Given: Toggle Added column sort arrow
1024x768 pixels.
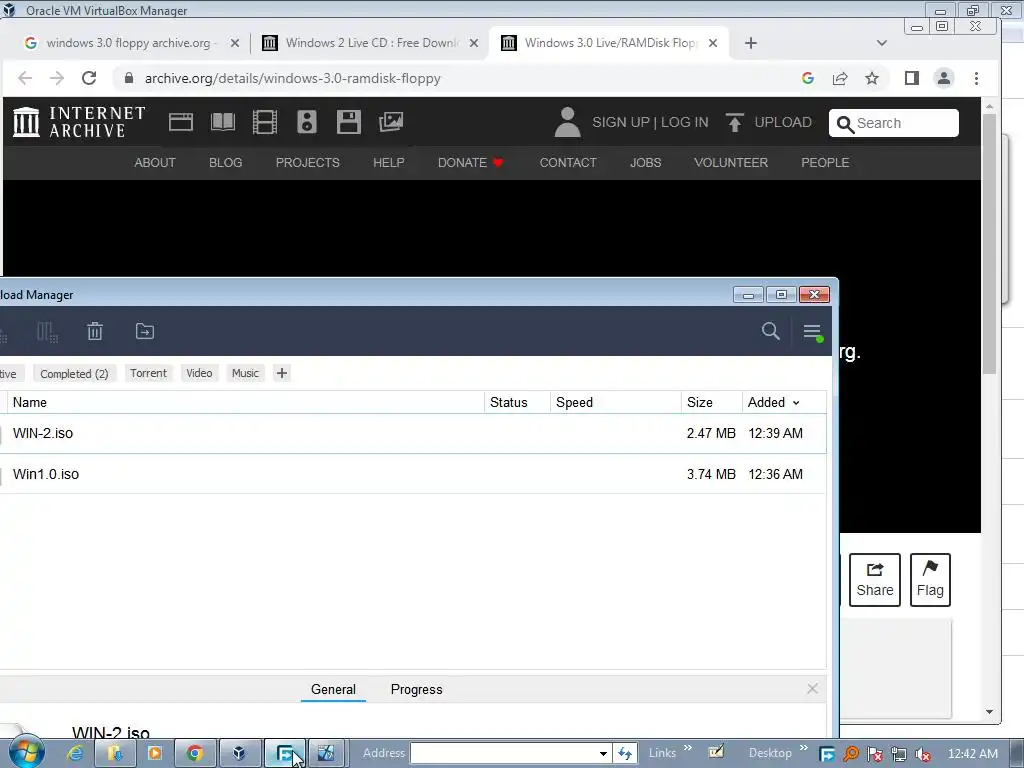Looking at the screenshot, I should [x=796, y=403].
